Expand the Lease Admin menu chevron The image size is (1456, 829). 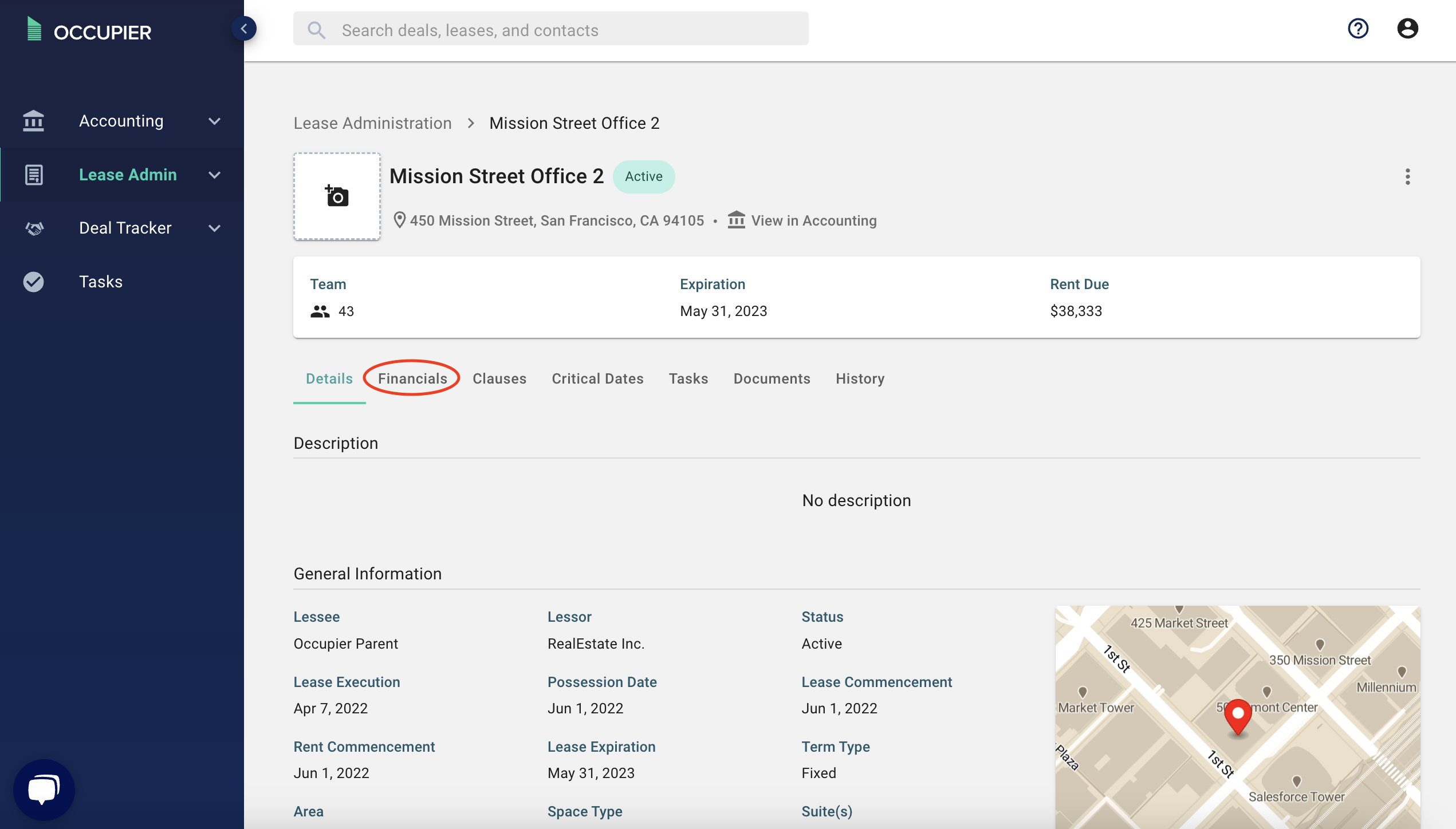pyautogui.click(x=214, y=175)
